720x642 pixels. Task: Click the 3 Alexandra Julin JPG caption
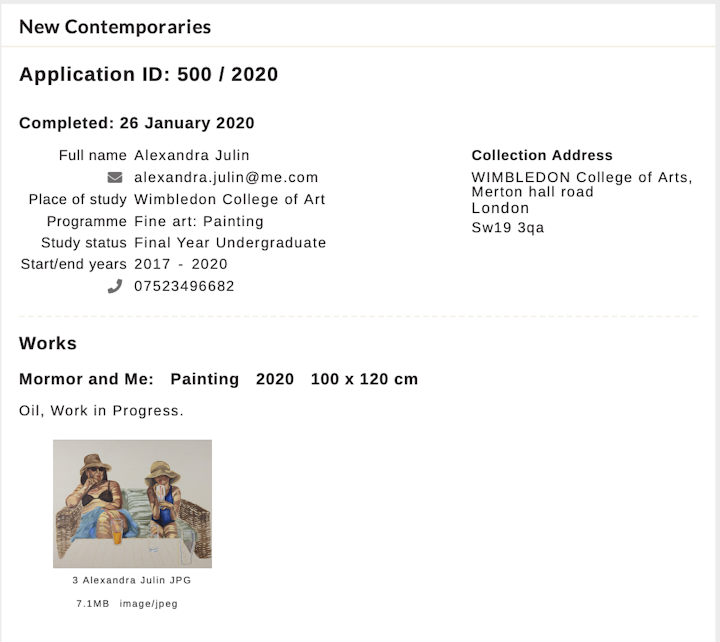132,580
